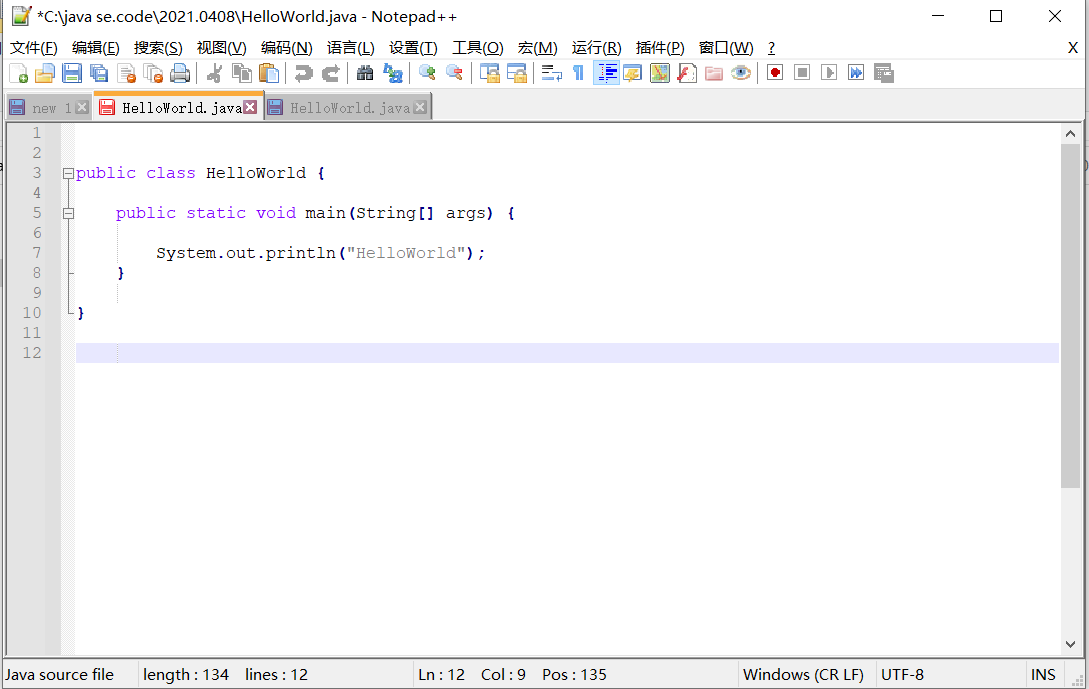The image size is (1089, 689).
Task: Toggle Folder as Workspace panel
Action: coord(714,73)
